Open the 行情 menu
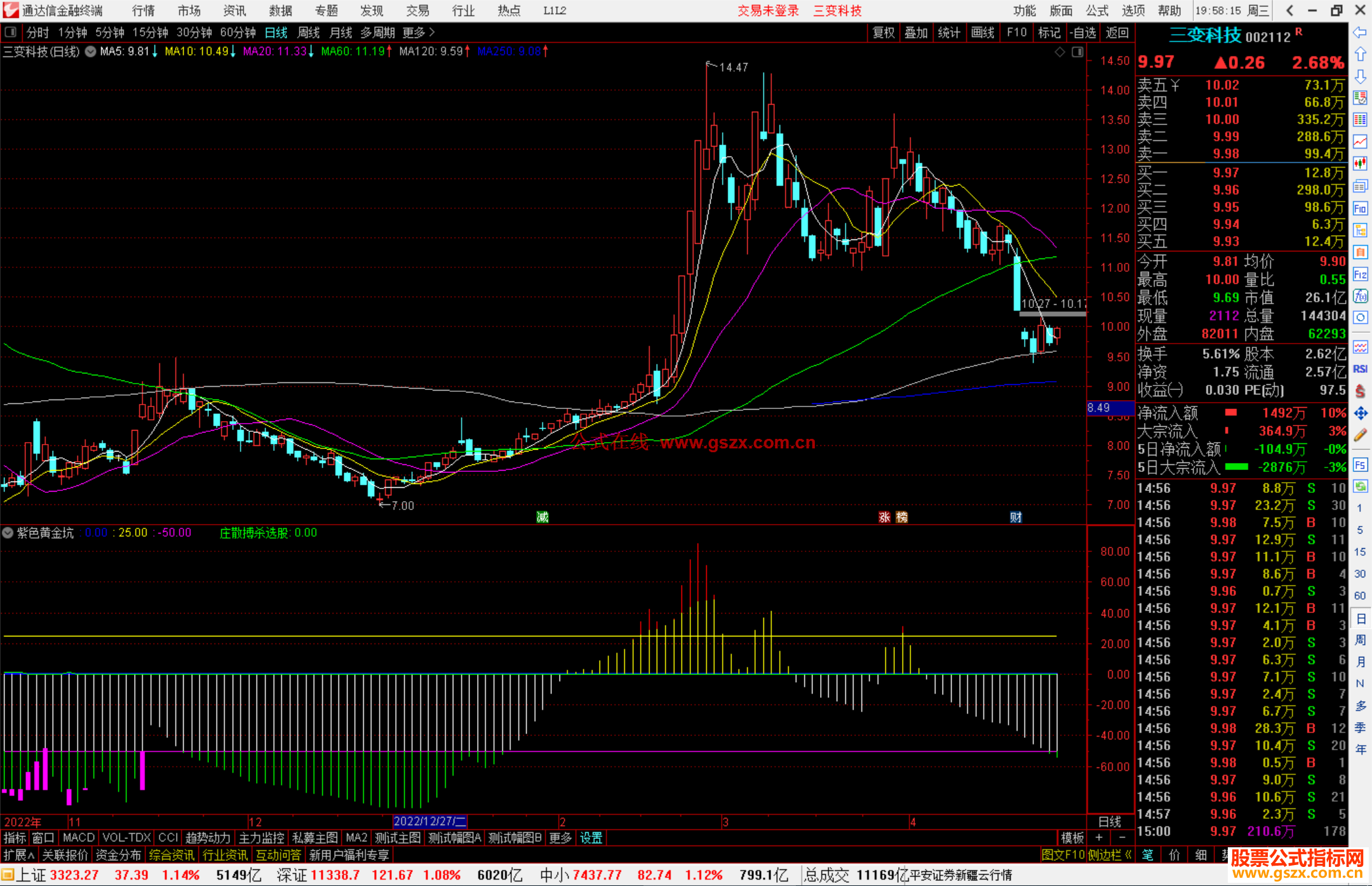This screenshot has width=1372, height=886. coord(144,11)
